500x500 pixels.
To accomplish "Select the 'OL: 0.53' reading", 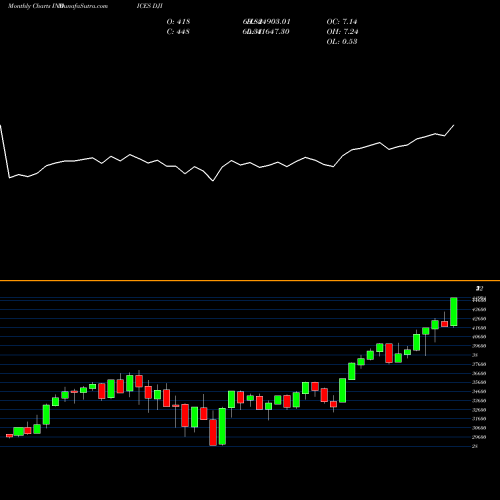I will pyautogui.click(x=342, y=42).
